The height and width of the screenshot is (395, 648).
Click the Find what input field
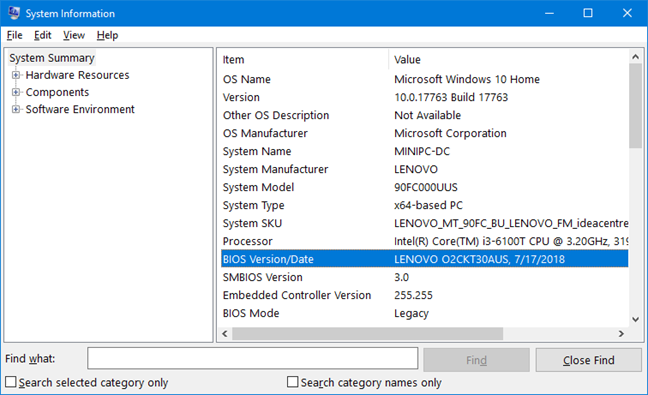coord(253,358)
